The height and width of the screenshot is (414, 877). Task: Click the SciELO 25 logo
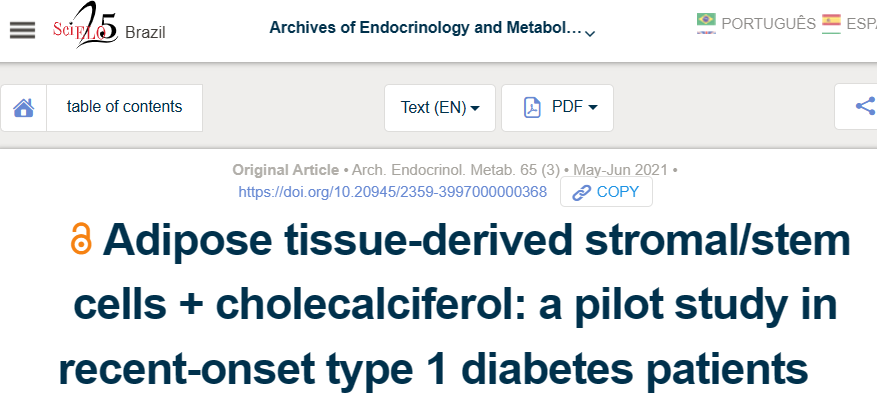point(85,25)
